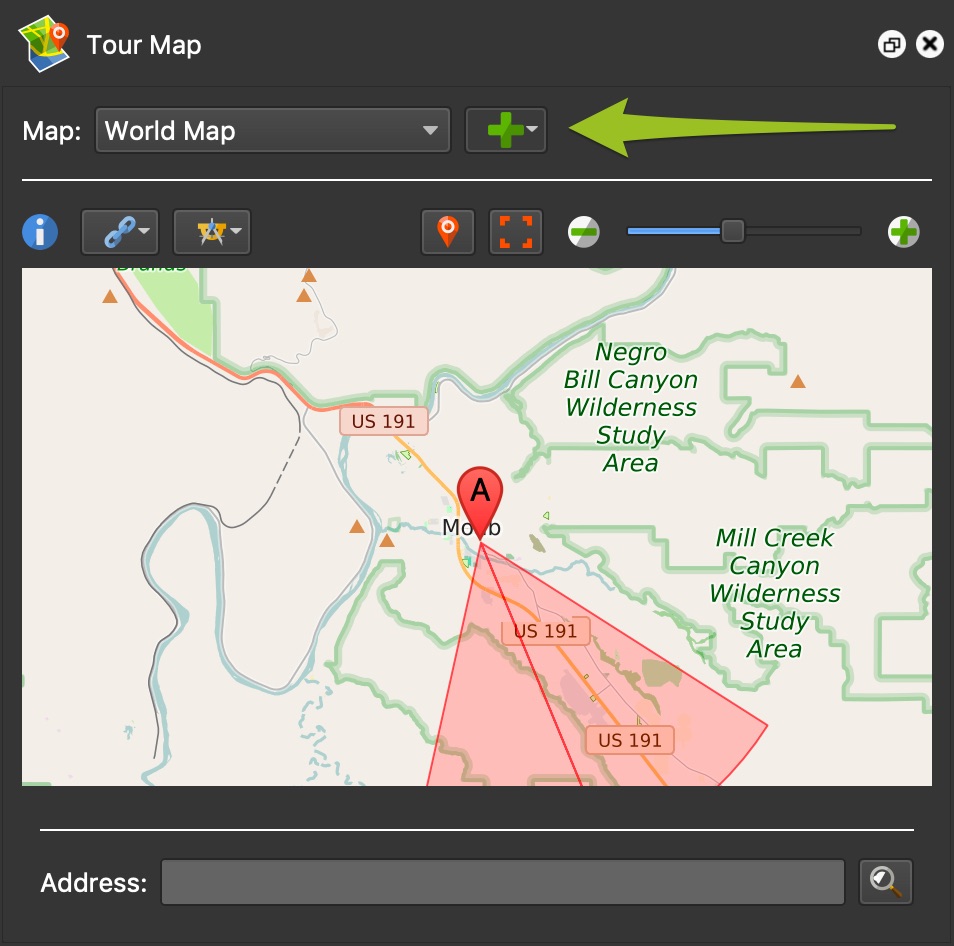
Task: Click the Negro Bill Canyon Wilderness label
Action: [x=630, y=407]
